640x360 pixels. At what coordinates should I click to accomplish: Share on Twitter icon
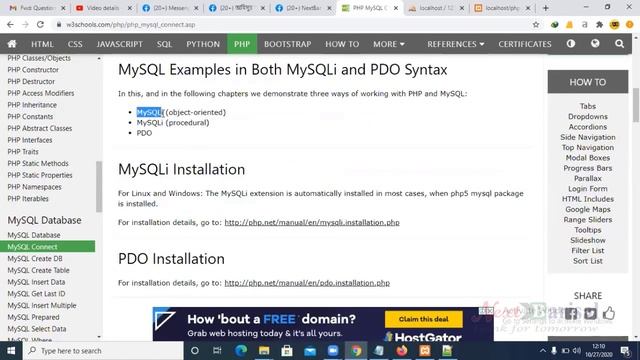coord(590,313)
